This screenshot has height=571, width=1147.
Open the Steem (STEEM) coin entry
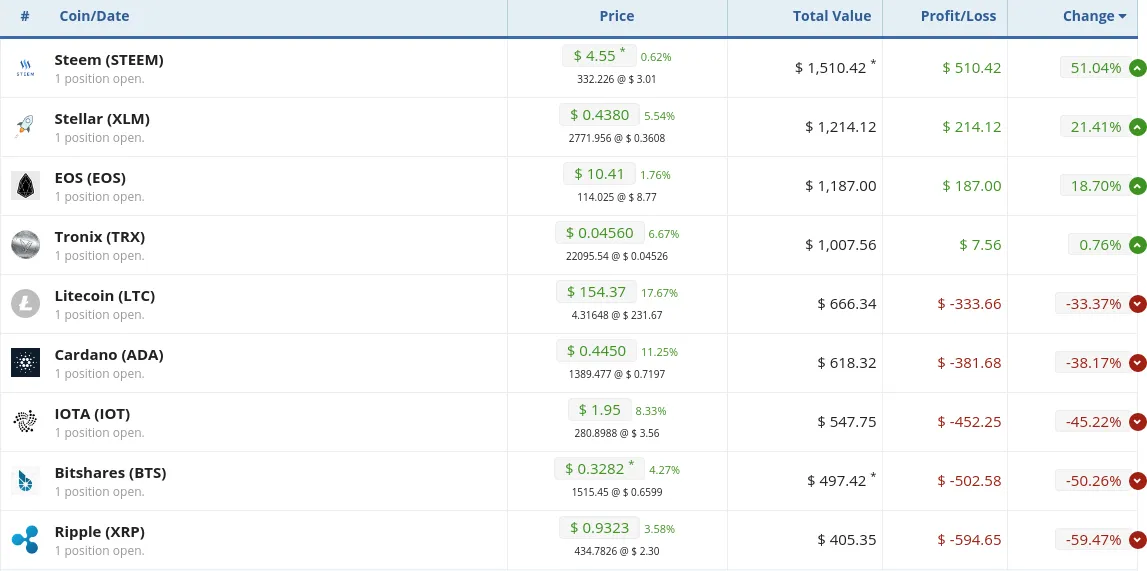[109, 60]
